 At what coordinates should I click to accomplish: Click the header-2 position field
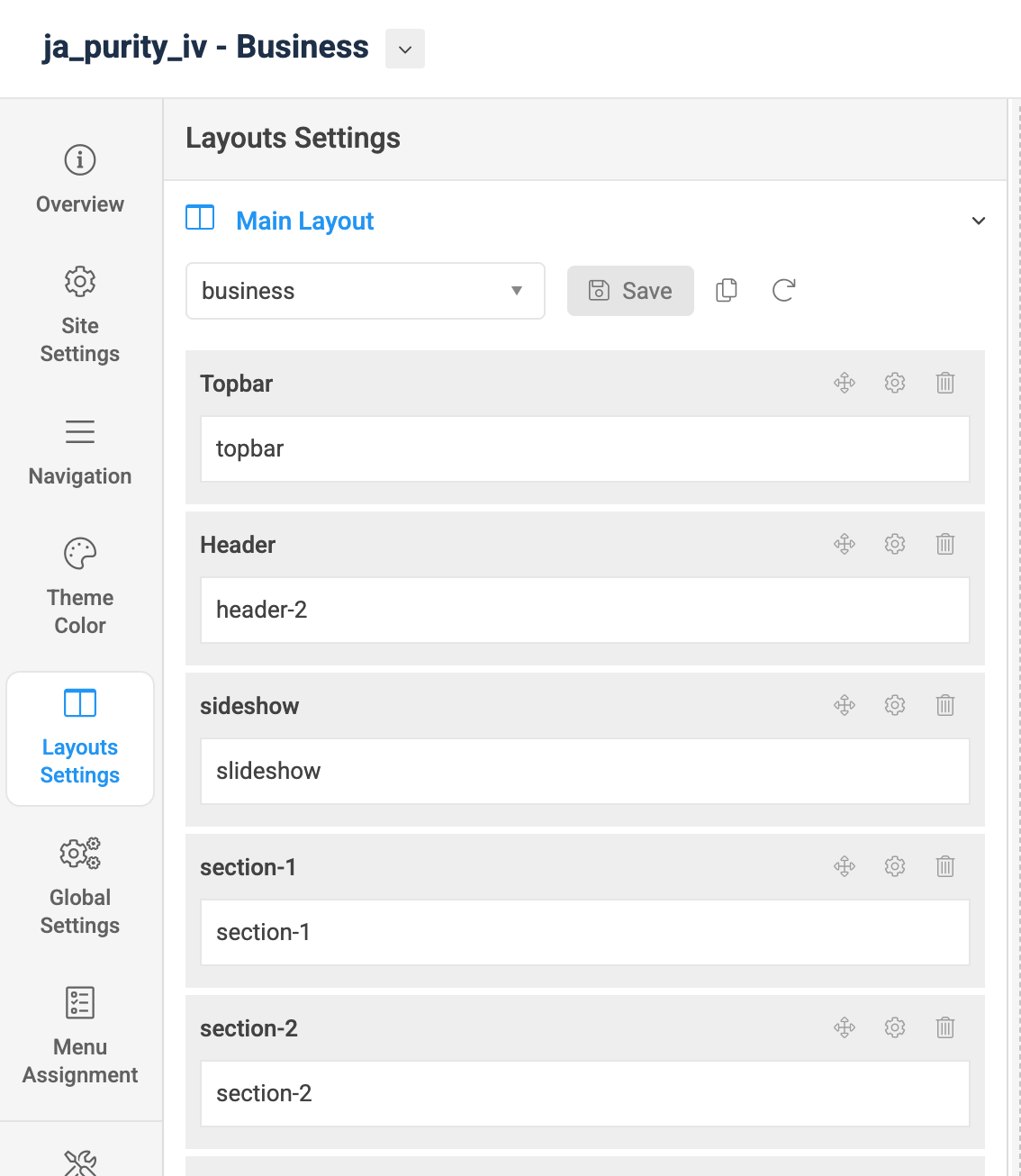(584, 610)
